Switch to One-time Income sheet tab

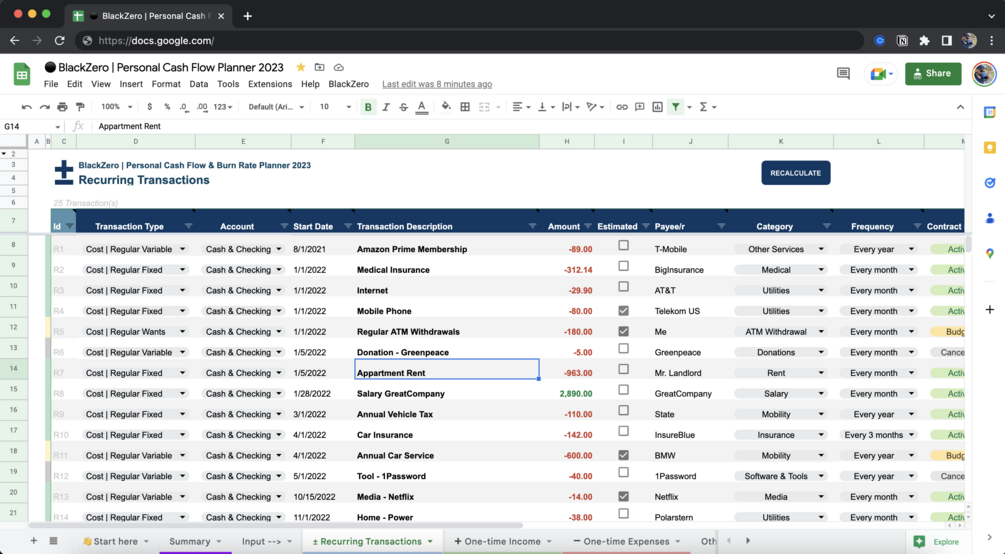pyautogui.click(x=502, y=541)
